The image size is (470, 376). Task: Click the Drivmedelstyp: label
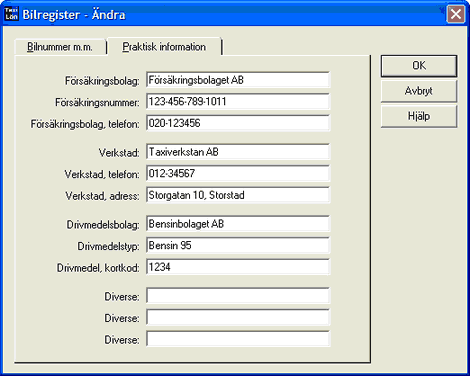[108, 247]
